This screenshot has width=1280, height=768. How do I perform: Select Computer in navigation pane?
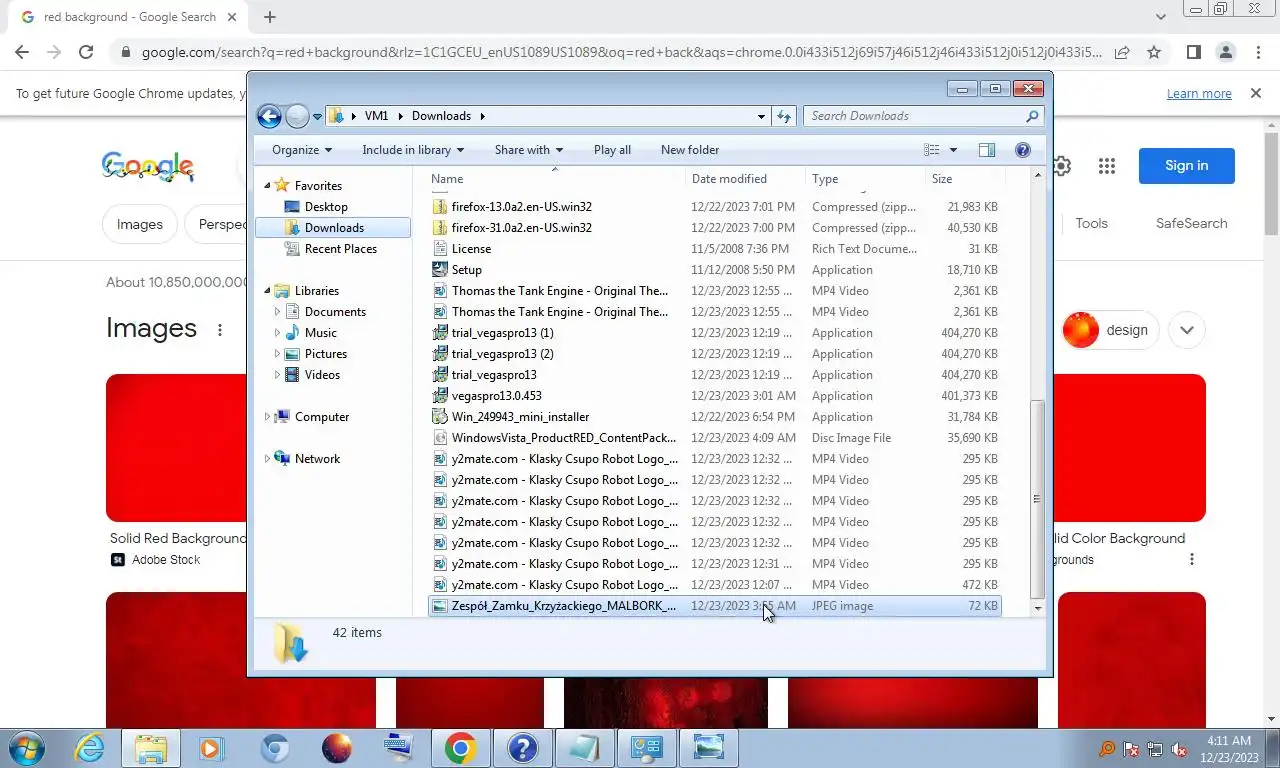pos(322,417)
